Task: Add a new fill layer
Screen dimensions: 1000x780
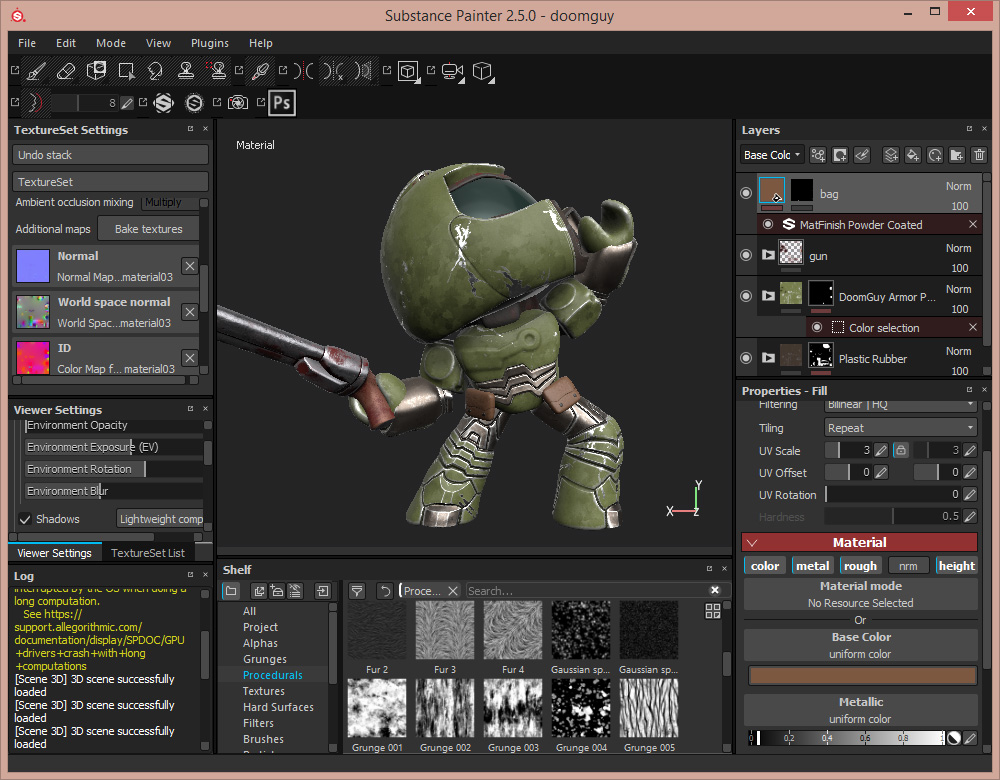Action: (913, 155)
